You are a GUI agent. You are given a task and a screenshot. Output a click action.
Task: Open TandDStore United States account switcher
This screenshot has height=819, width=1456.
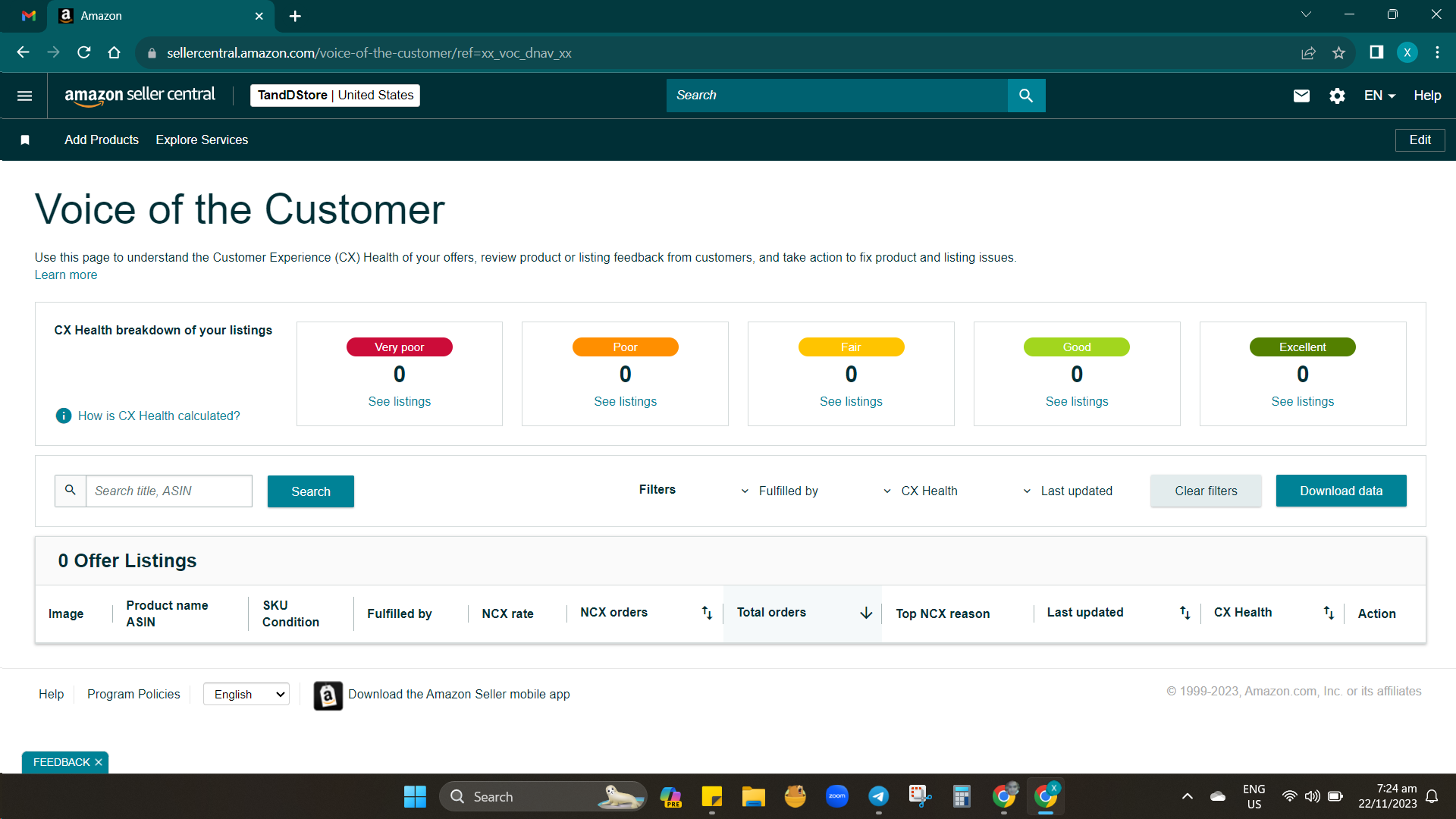click(x=335, y=96)
